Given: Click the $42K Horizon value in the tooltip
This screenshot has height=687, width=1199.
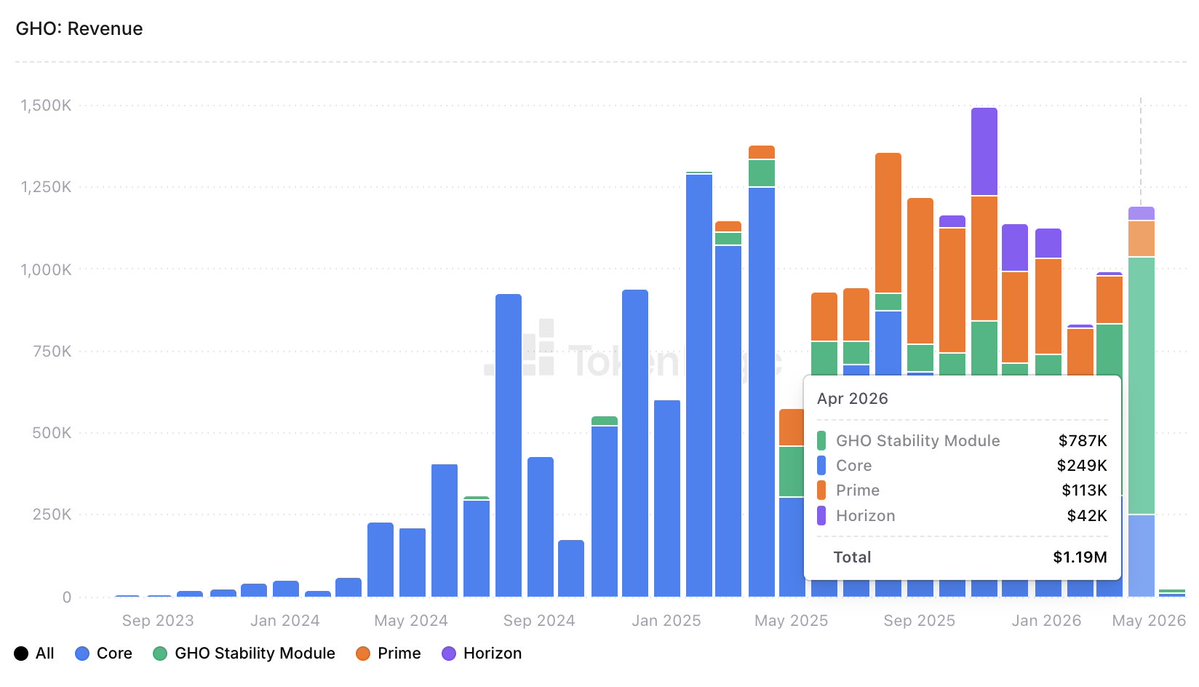Looking at the screenshot, I should pyautogui.click(x=1087, y=516).
